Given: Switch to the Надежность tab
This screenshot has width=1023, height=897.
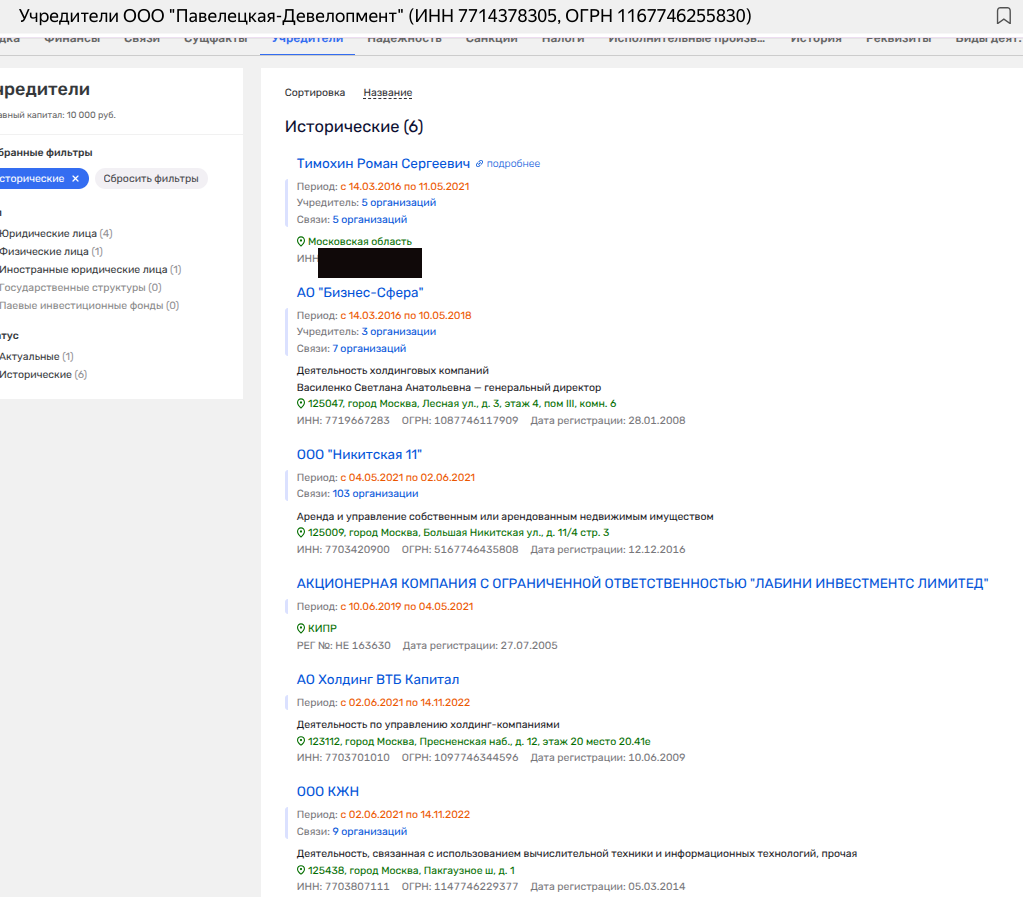Looking at the screenshot, I should point(404,40).
